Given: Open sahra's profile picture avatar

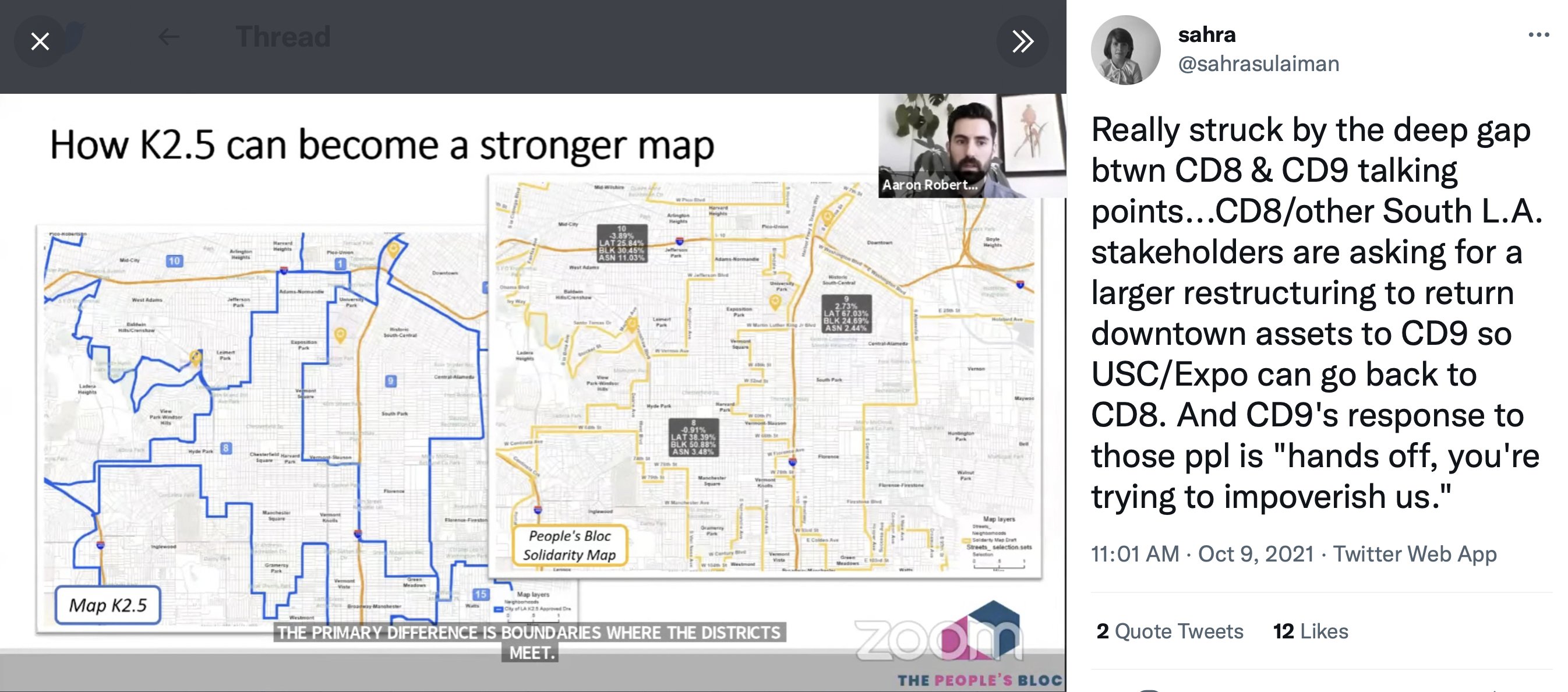Looking at the screenshot, I should click(1125, 50).
